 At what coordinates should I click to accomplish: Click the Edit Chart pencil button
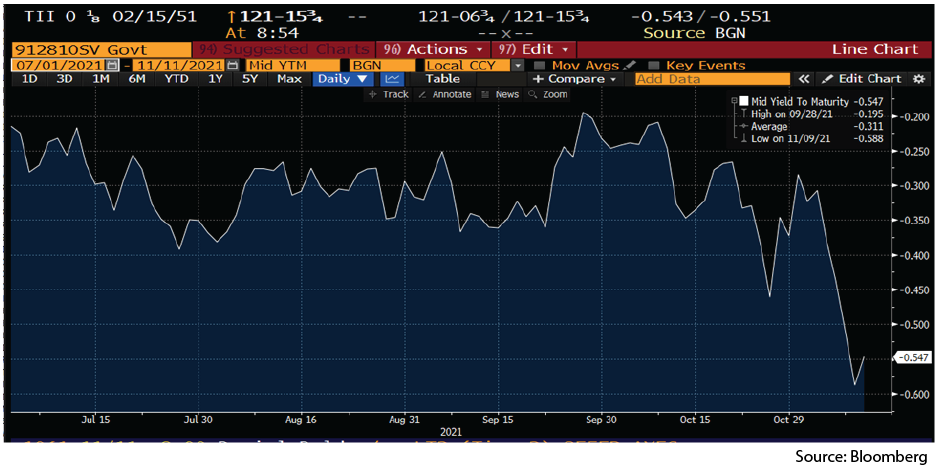pyautogui.click(x=861, y=79)
